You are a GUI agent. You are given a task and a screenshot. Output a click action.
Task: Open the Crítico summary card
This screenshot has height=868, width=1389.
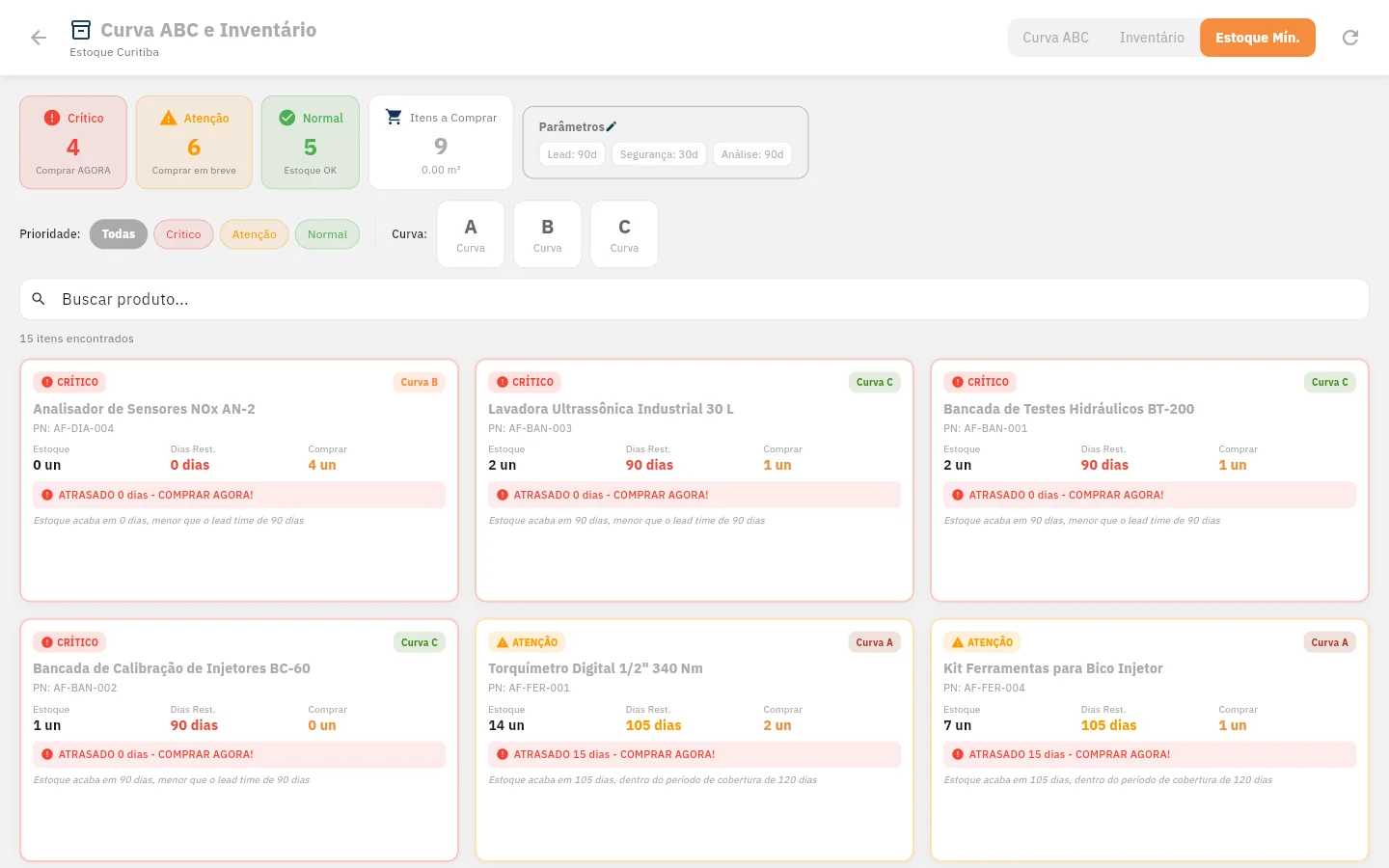[73, 143]
